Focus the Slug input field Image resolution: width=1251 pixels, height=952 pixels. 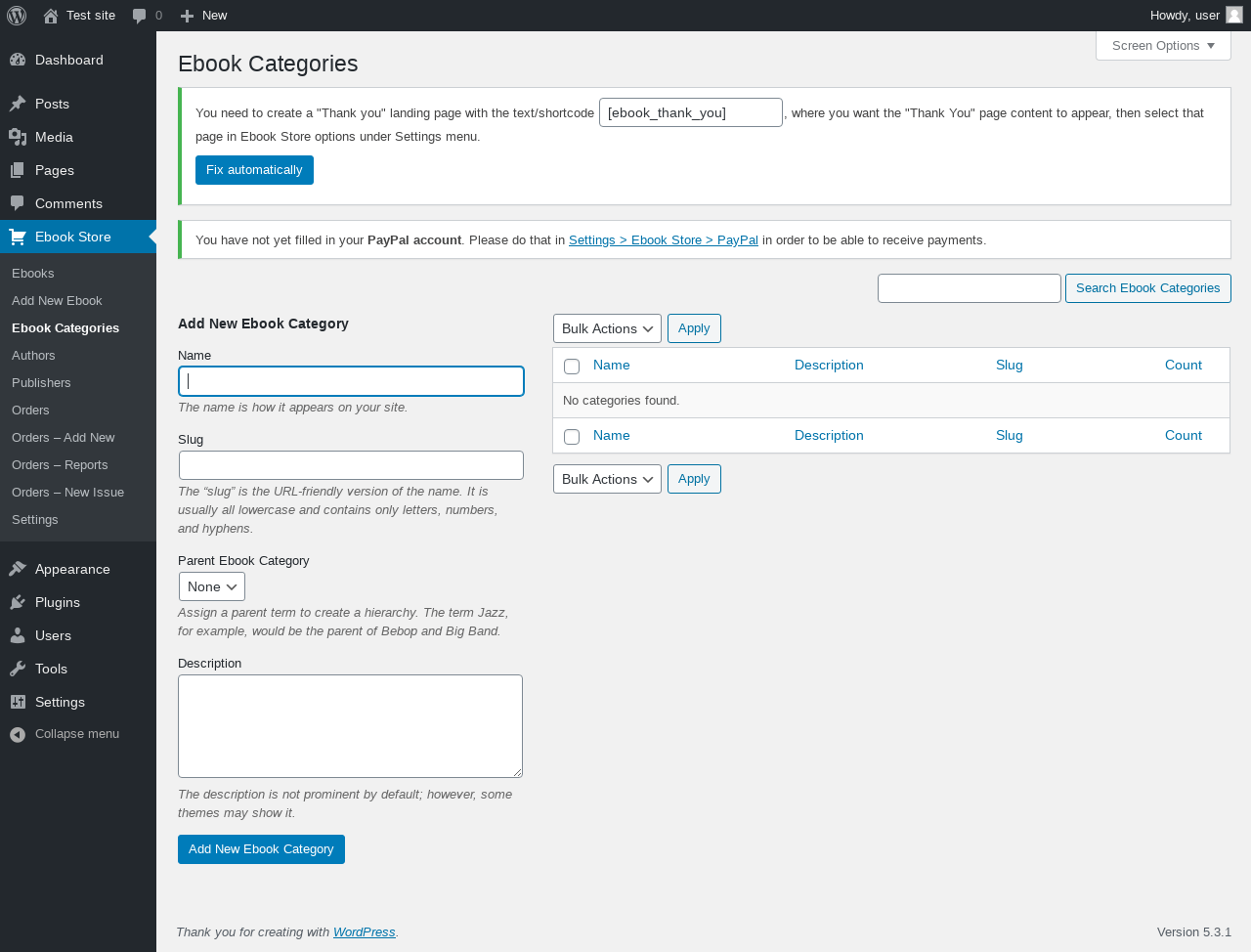(351, 465)
